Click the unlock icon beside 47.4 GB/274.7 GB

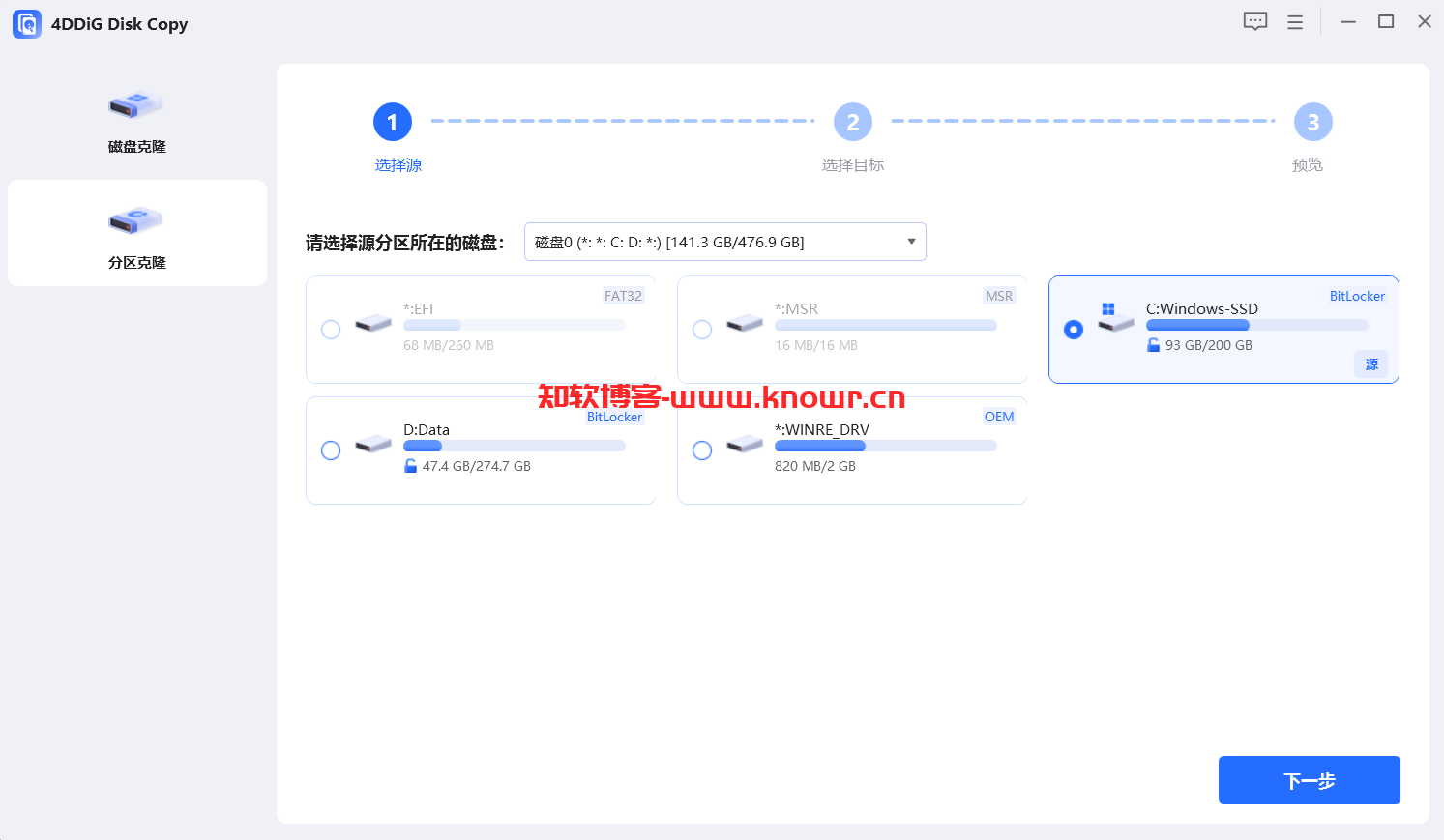(x=410, y=466)
